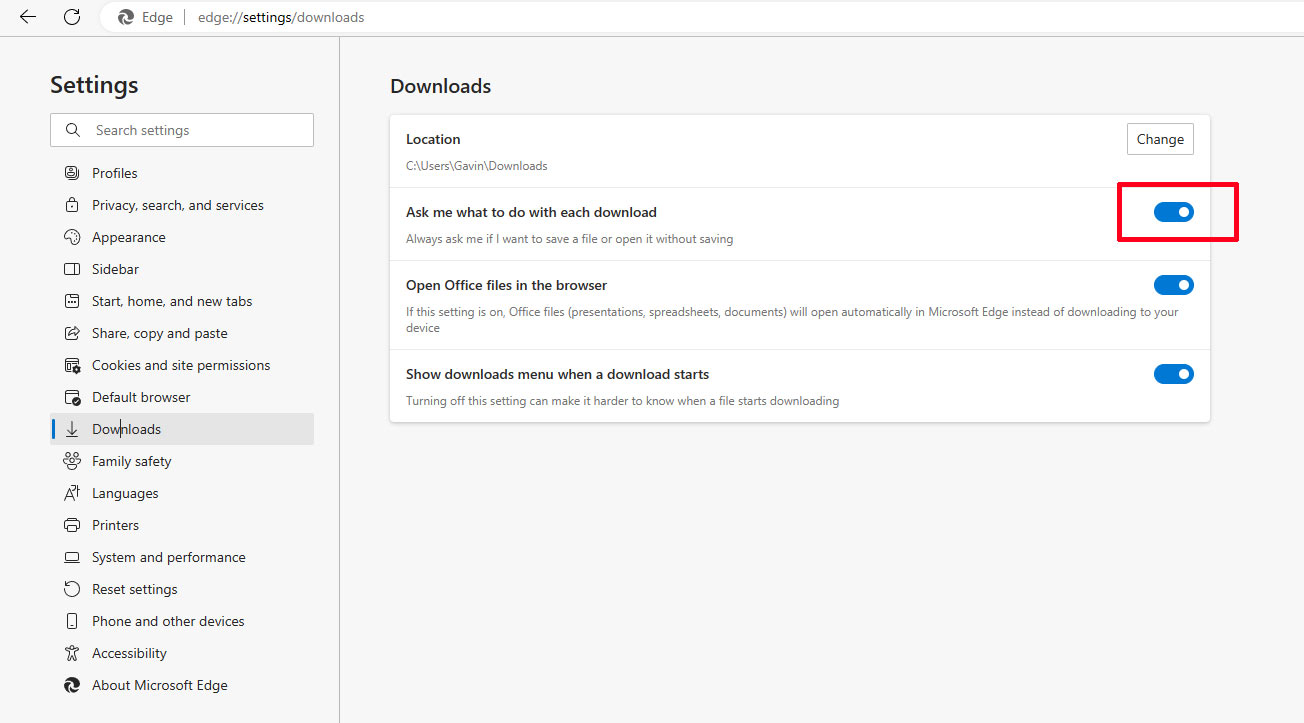This screenshot has height=723, width=1304.
Task: Click the Appearance palette icon
Action: pos(72,237)
